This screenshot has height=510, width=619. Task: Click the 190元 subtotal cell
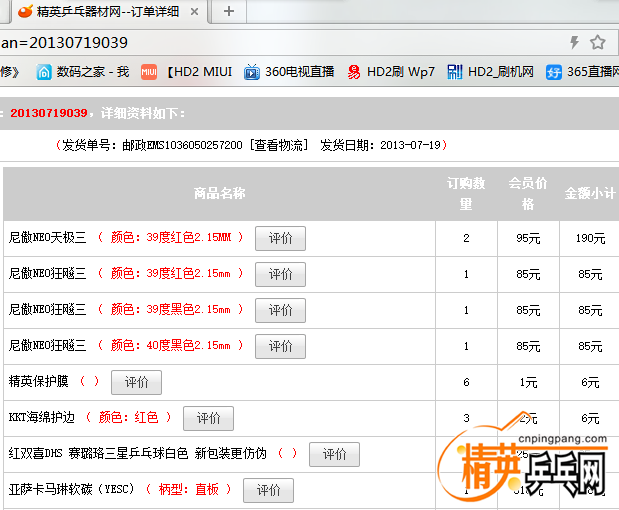(x=590, y=238)
